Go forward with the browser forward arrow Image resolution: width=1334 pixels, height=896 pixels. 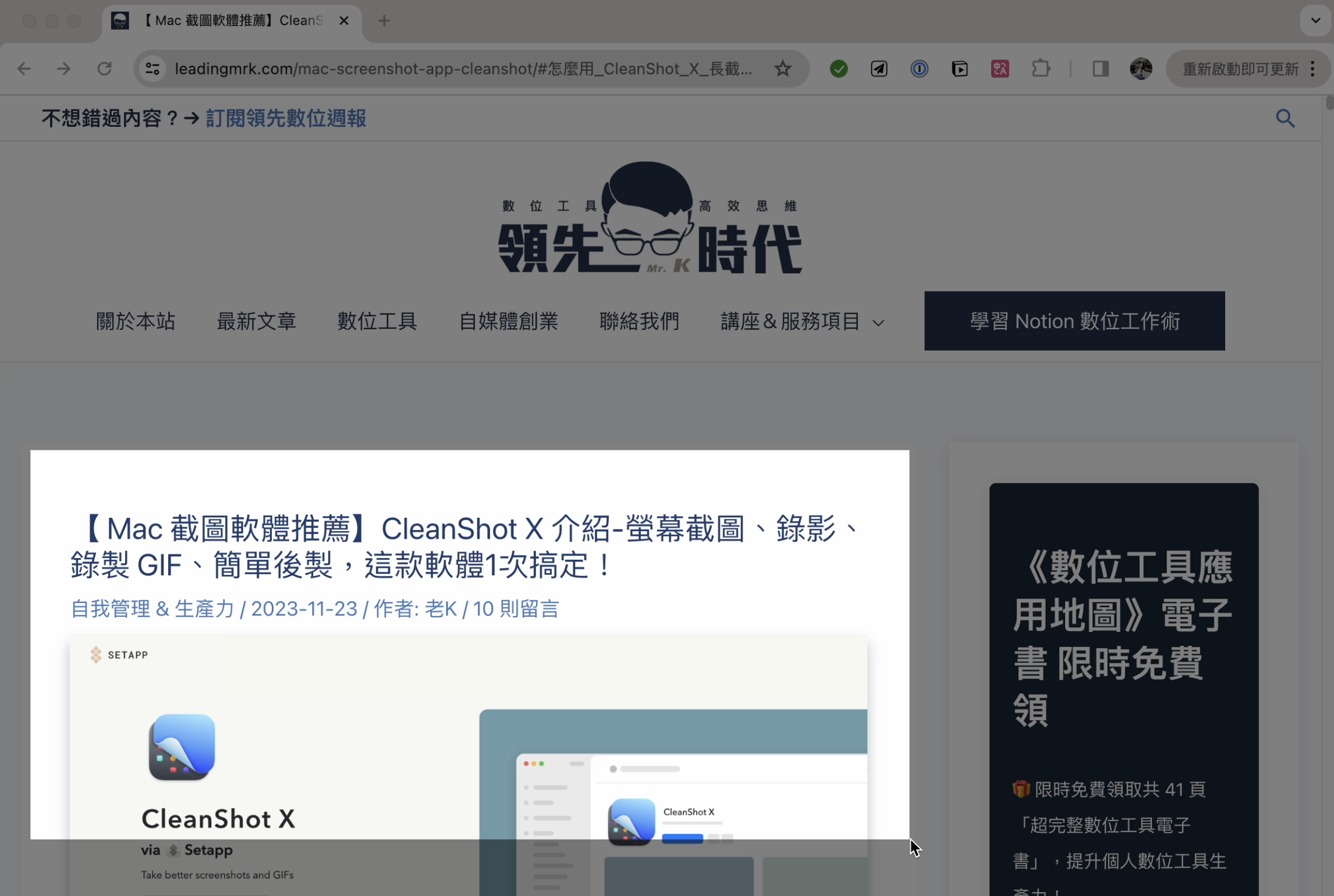(64, 69)
